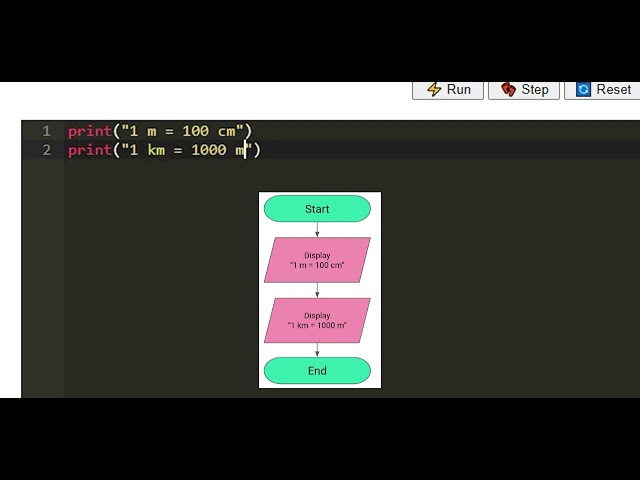Click the Step button
The image size is (640, 480).
(x=524, y=90)
